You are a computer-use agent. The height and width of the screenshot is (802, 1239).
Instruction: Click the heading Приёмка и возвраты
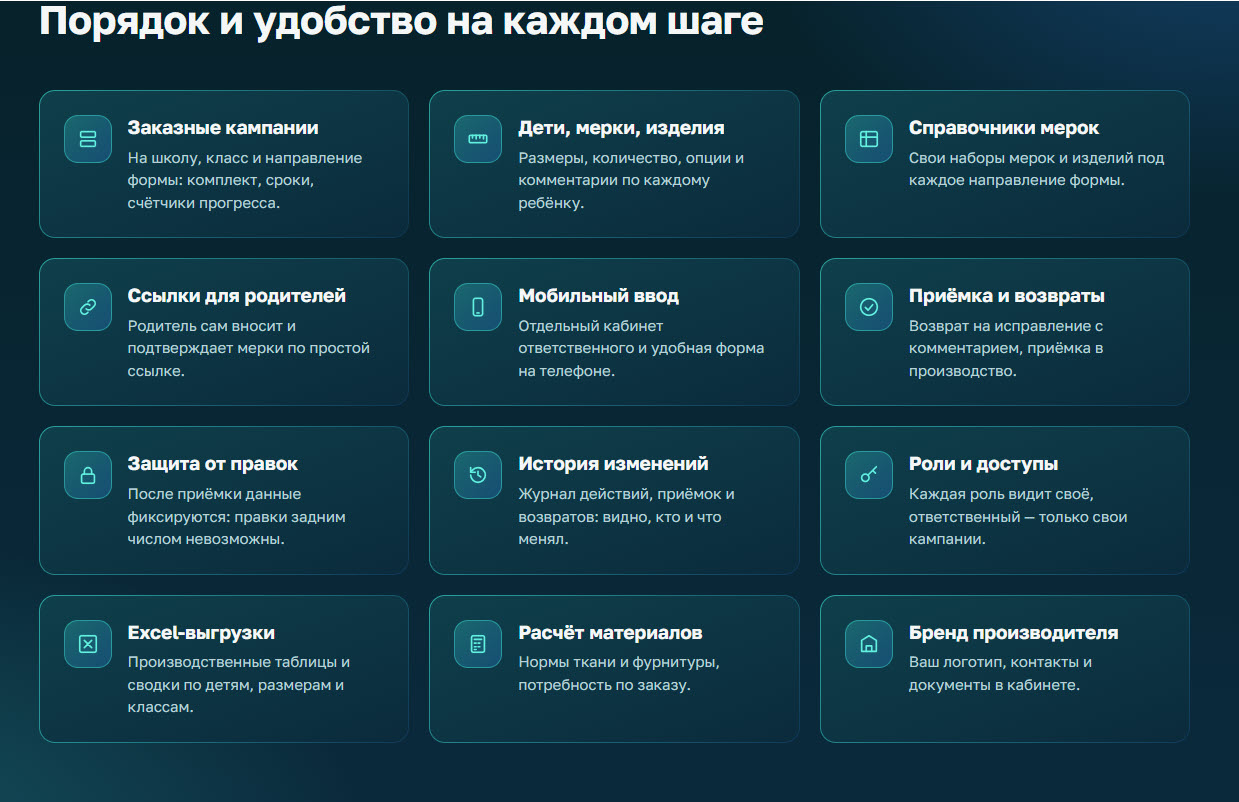[x=1007, y=296]
